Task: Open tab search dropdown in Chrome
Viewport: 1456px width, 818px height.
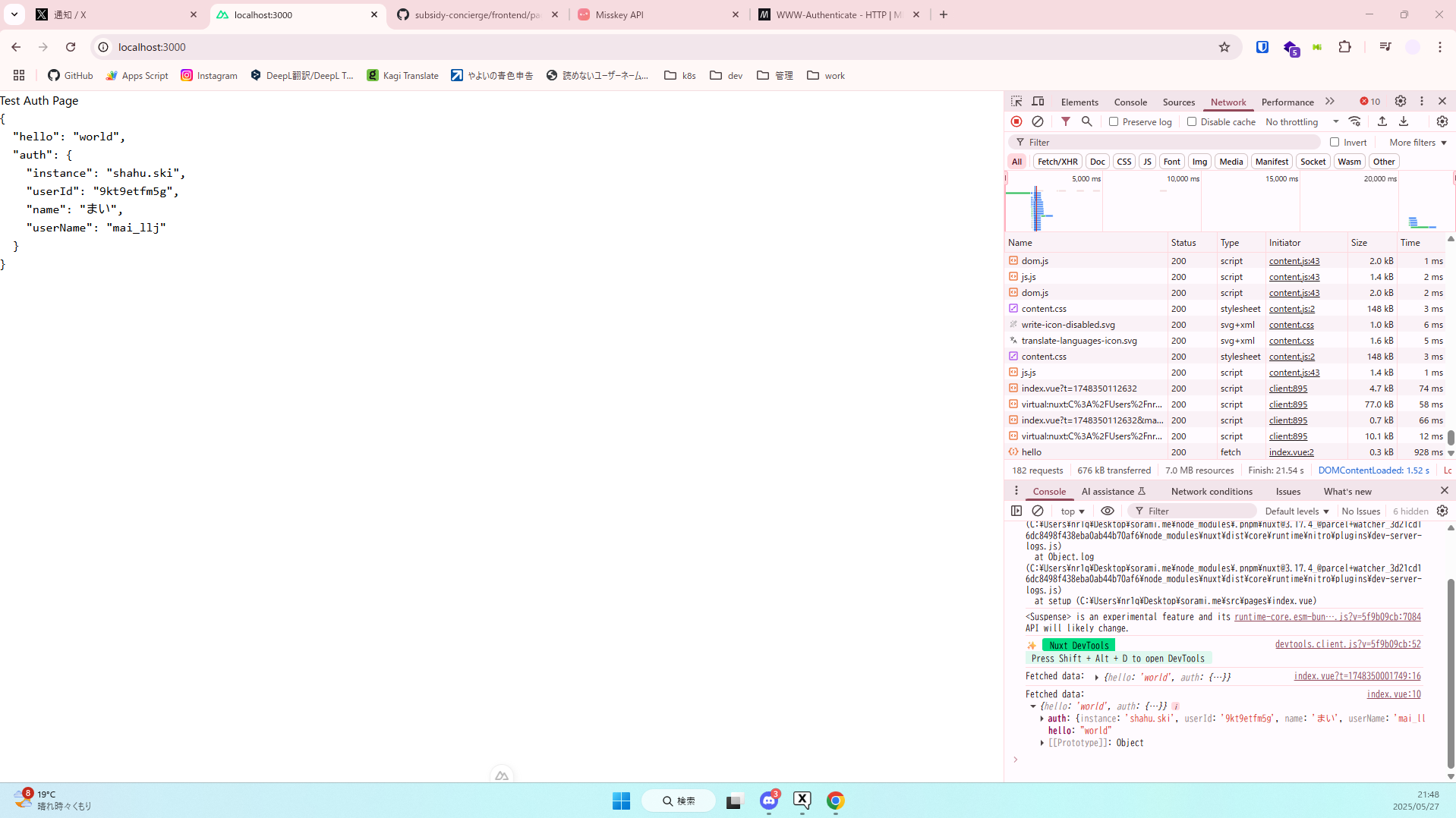Action: [x=14, y=14]
